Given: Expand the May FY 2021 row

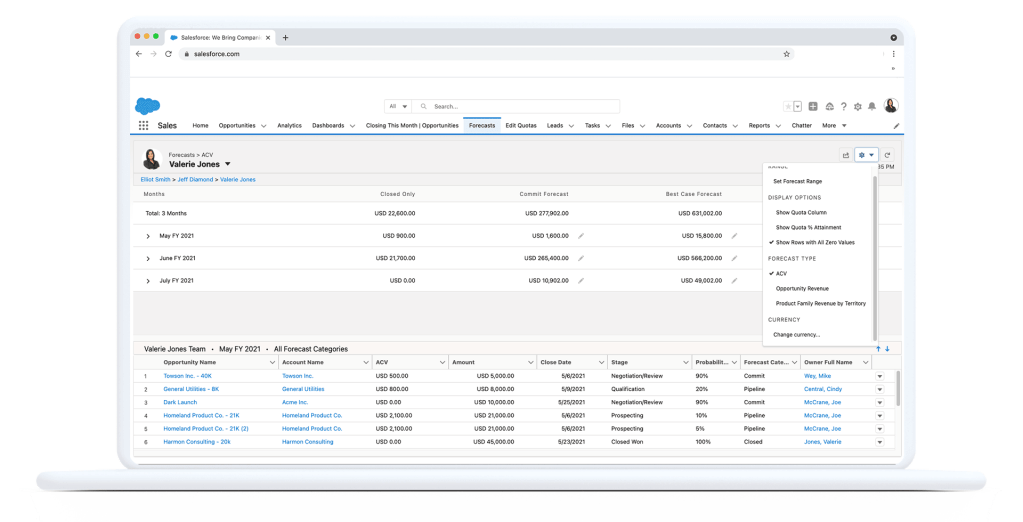Looking at the screenshot, I should point(148,236).
